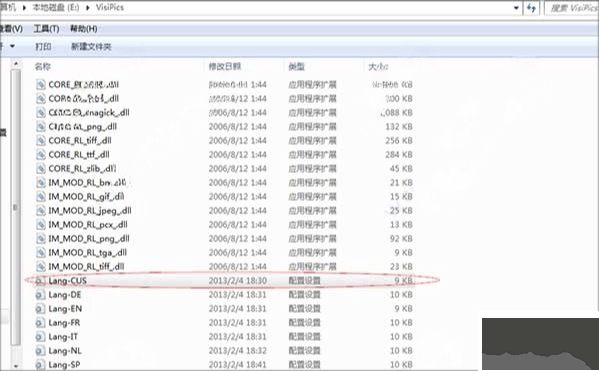The height and width of the screenshot is (371, 599).
Task: Click 本地磁盘 (E:) in the address path
Action: coord(56,8)
